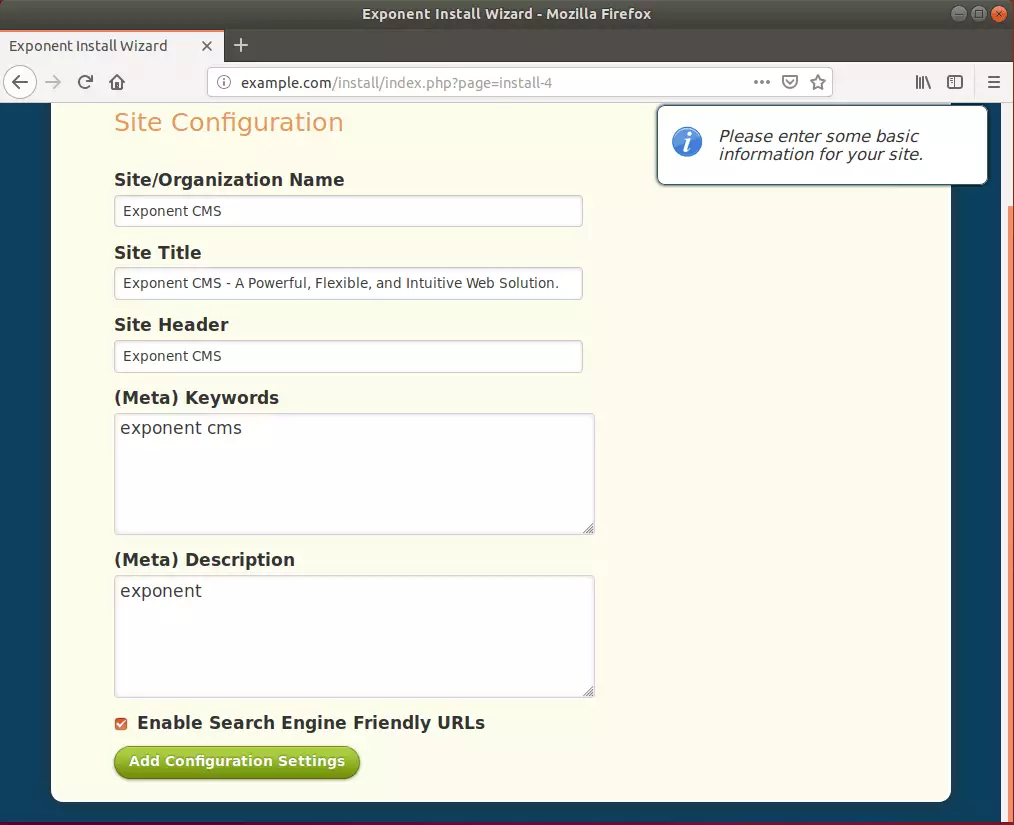Click the address bar URL
The image size is (1014, 825).
point(396,83)
